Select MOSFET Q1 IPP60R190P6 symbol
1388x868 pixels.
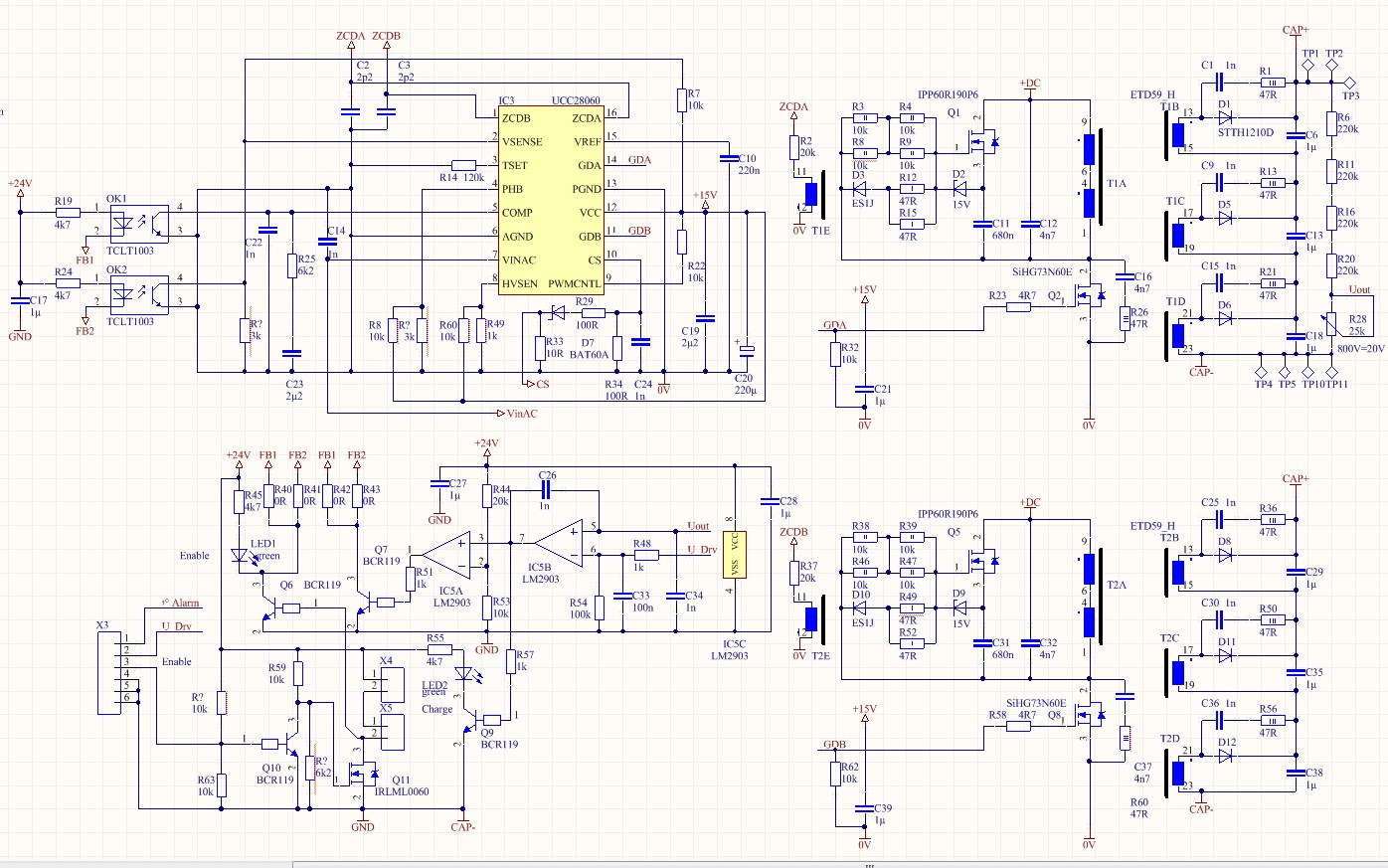[x=983, y=143]
